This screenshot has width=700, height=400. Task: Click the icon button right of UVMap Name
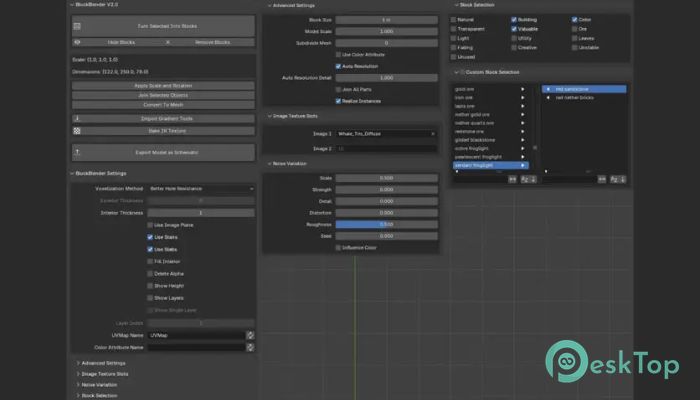(x=250, y=335)
